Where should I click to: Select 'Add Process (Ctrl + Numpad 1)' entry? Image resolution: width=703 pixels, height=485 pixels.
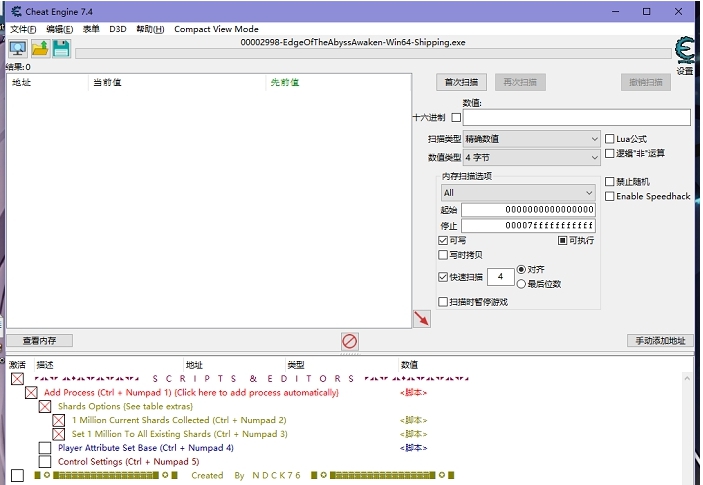(191, 393)
